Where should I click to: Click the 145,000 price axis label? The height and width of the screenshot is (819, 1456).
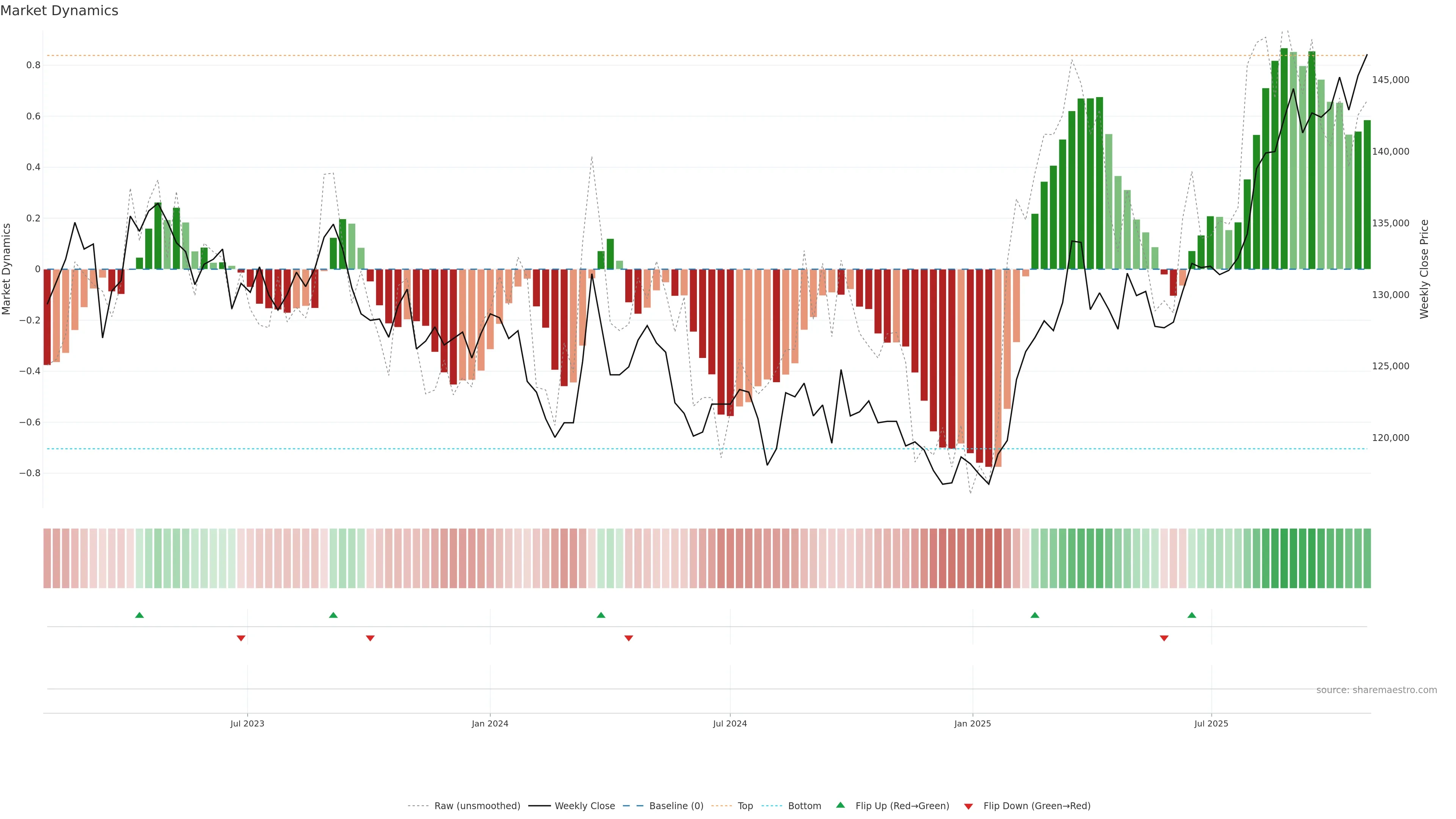coord(1390,80)
